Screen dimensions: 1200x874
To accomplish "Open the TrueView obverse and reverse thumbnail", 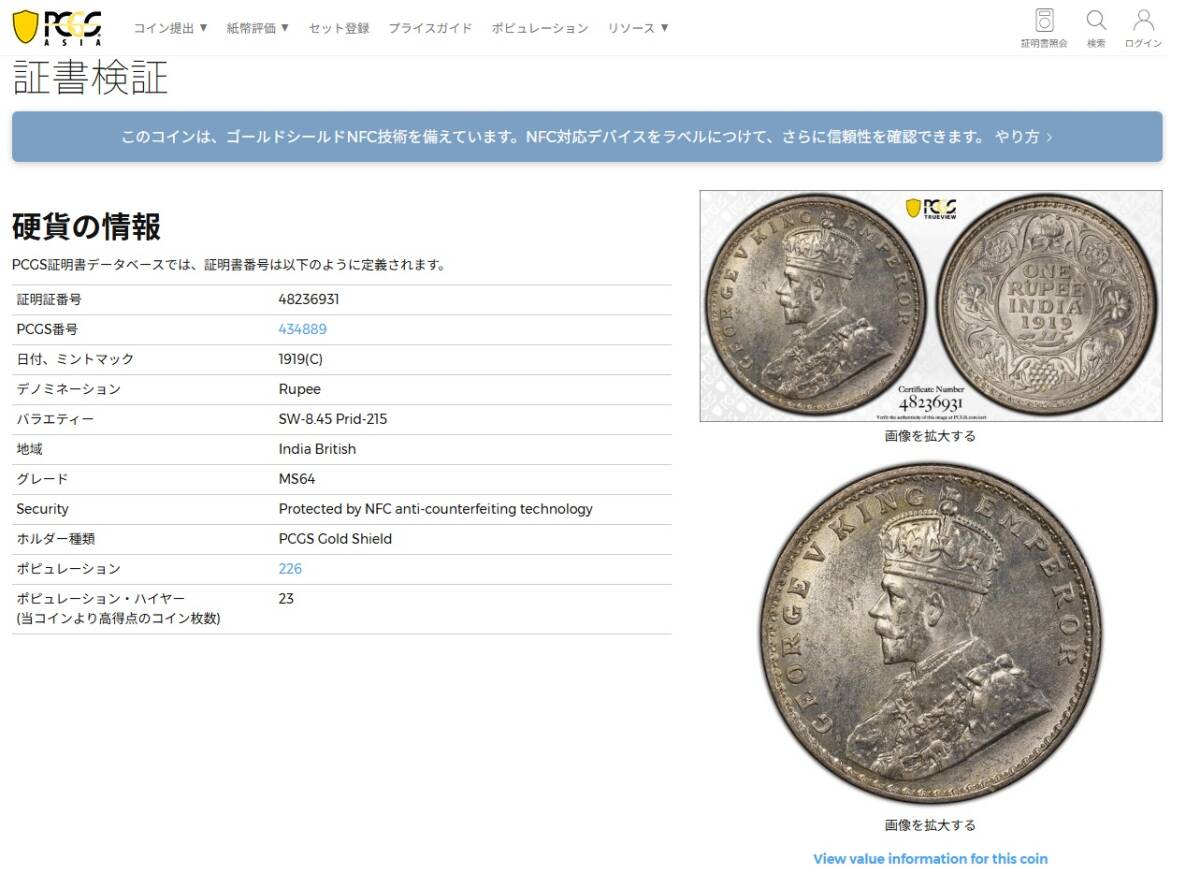I will 931,306.
